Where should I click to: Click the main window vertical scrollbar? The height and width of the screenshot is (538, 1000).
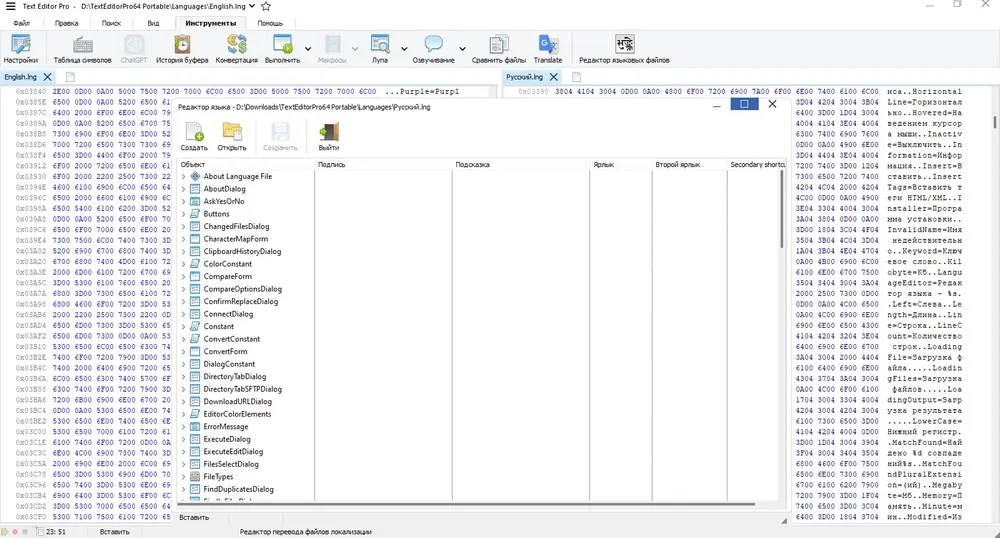995,122
